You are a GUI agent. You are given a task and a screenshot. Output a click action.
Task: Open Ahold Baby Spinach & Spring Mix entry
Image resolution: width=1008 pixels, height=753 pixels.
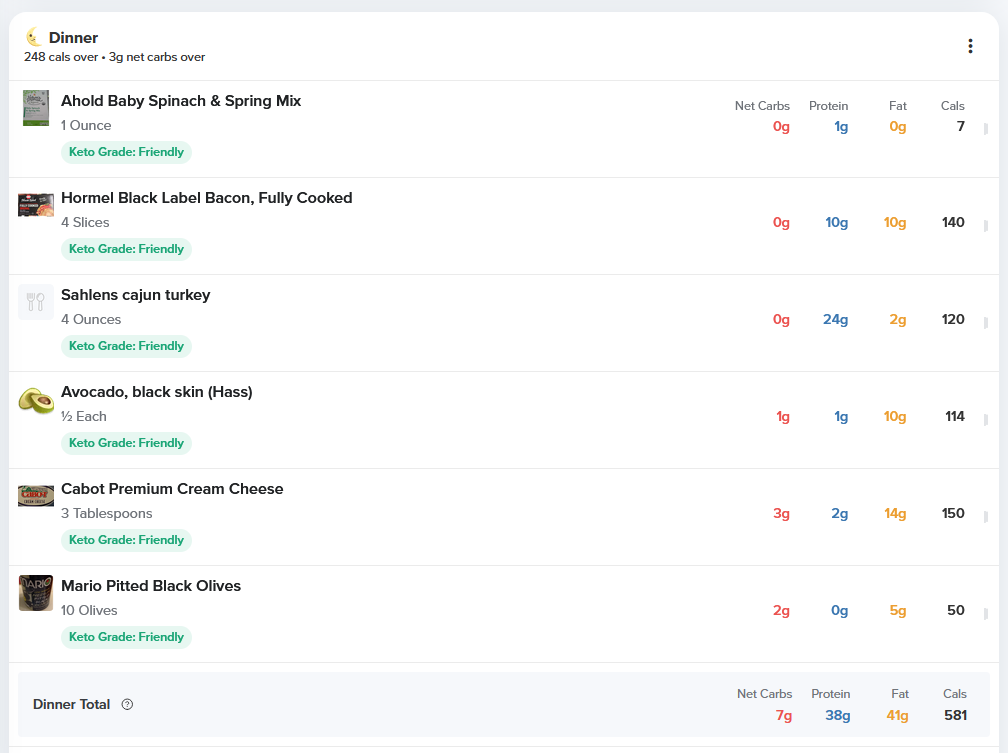[181, 101]
